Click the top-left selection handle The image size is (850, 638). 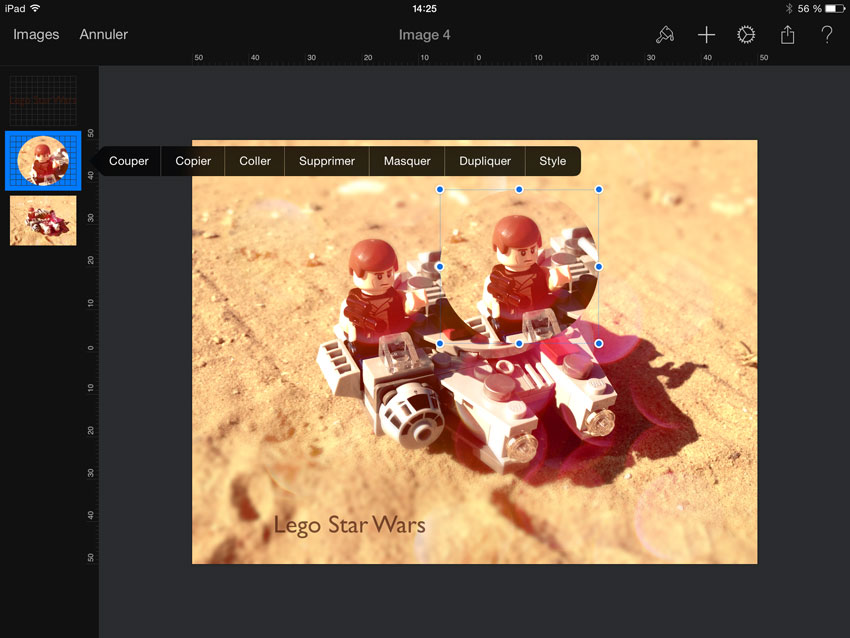tap(440, 189)
